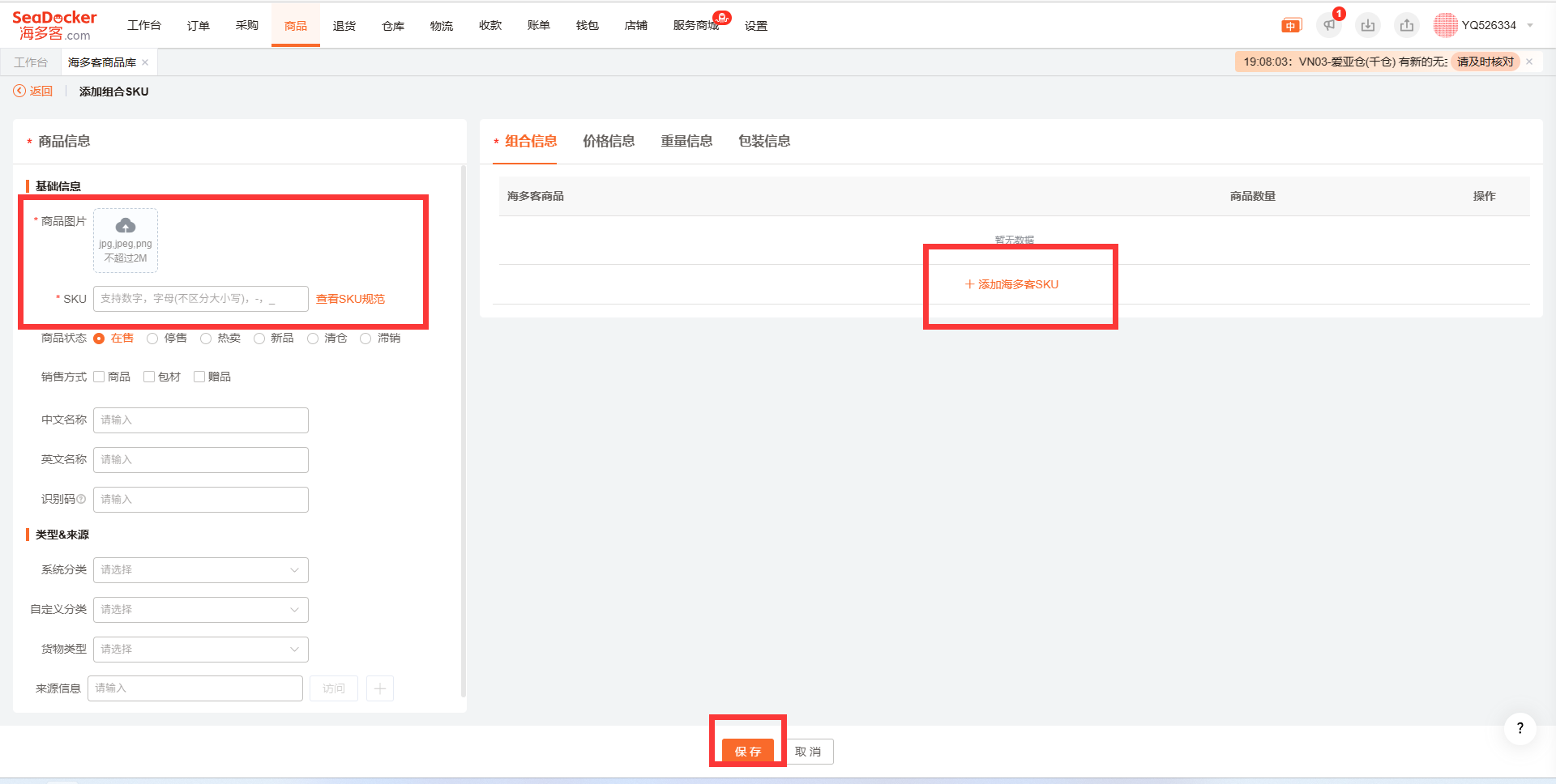The height and width of the screenshot is (784, 1556).
Task: Expand the 系统分类 dropdown
Action: coord(200,570)
